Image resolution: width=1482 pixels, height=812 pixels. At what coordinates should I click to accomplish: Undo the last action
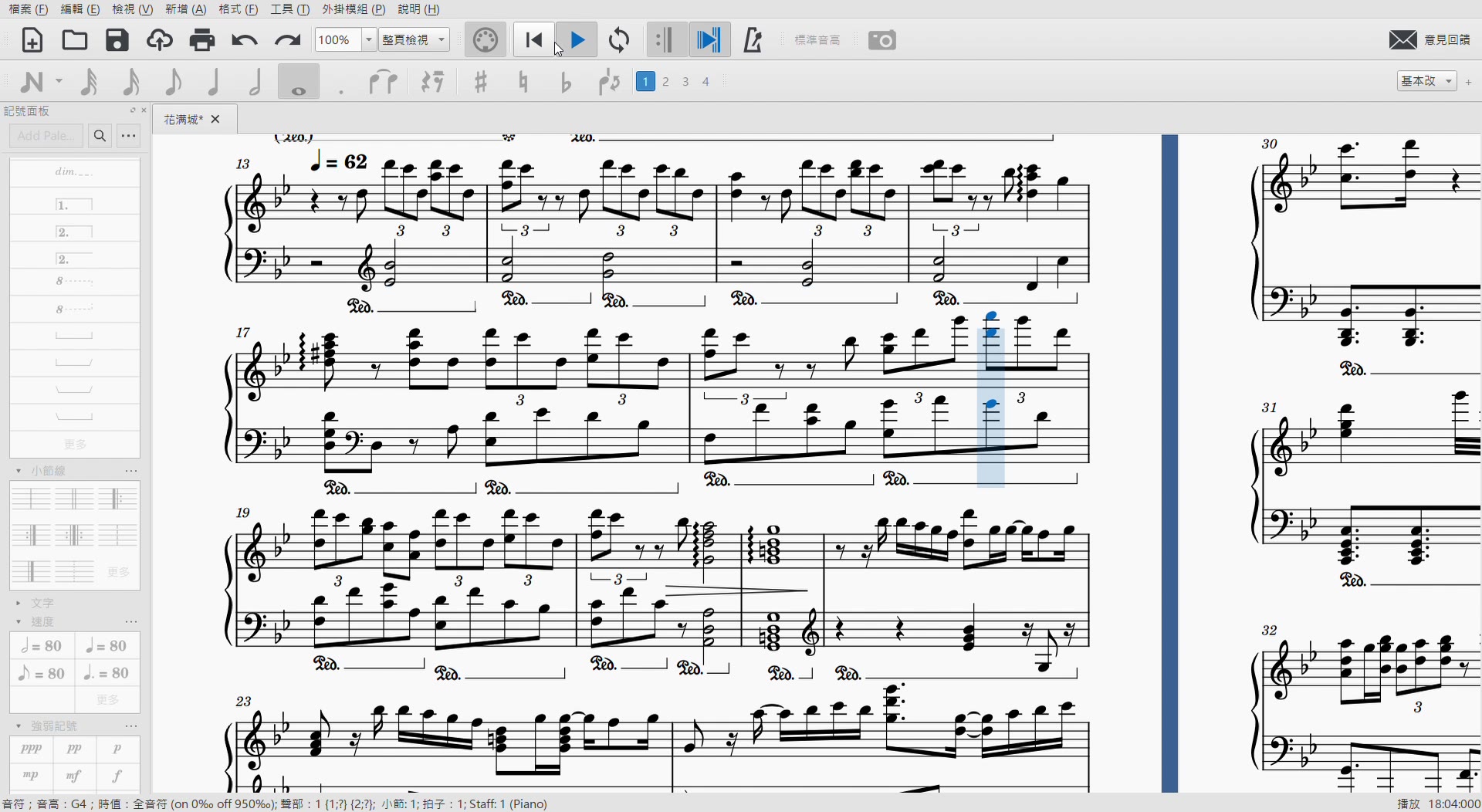tap(244, 40)
